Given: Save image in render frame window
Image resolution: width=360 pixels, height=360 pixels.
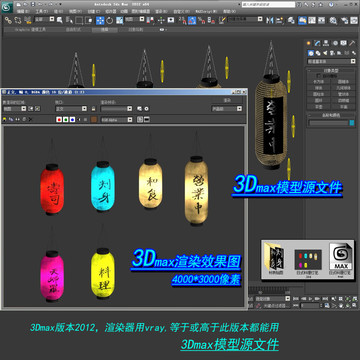Looking at the screenshot, I should [x=5, y=119].
